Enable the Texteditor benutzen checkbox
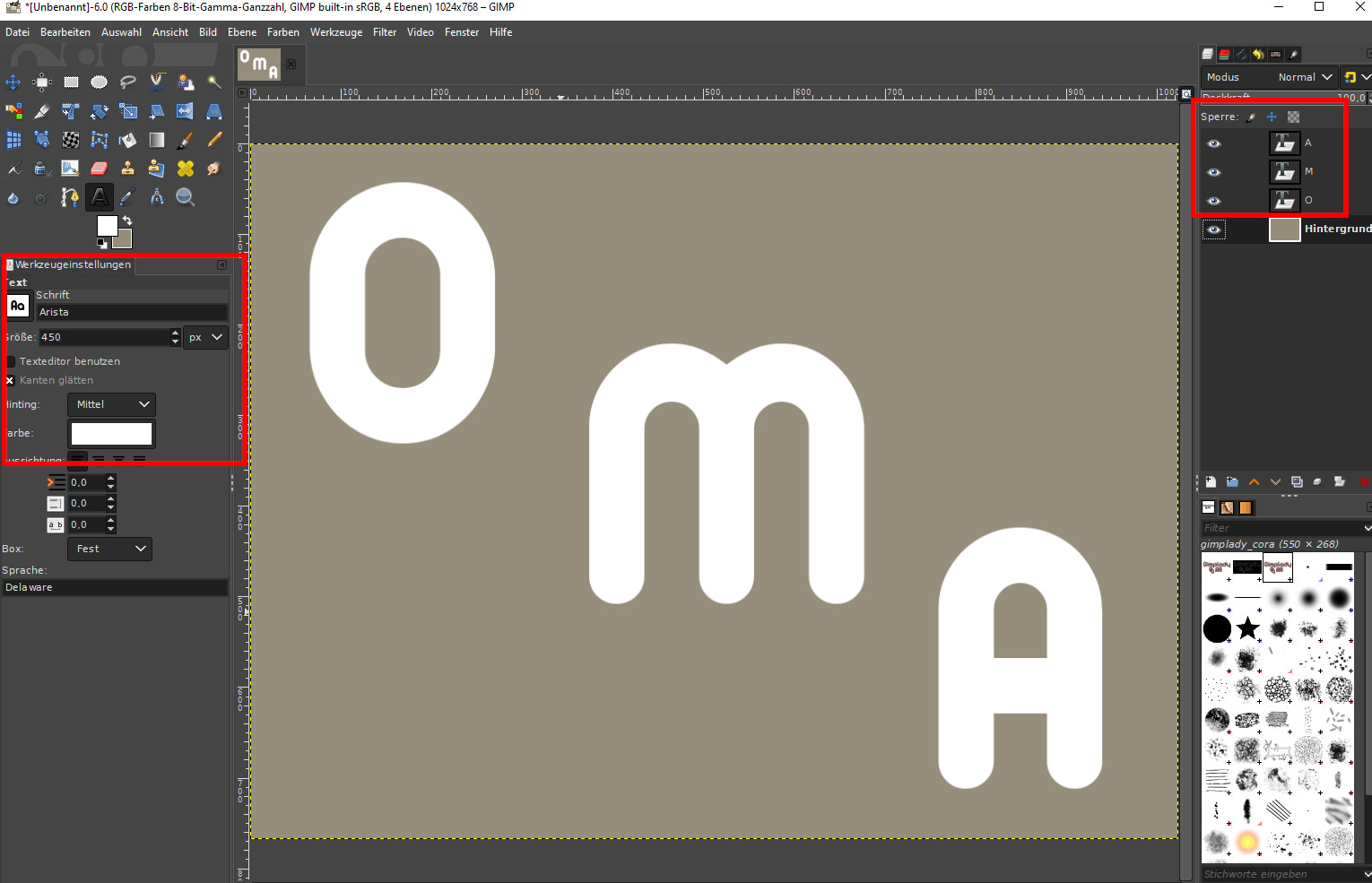Image resolution: width=1372 pixels, height=883 pixels. click(x=11, y=361)
